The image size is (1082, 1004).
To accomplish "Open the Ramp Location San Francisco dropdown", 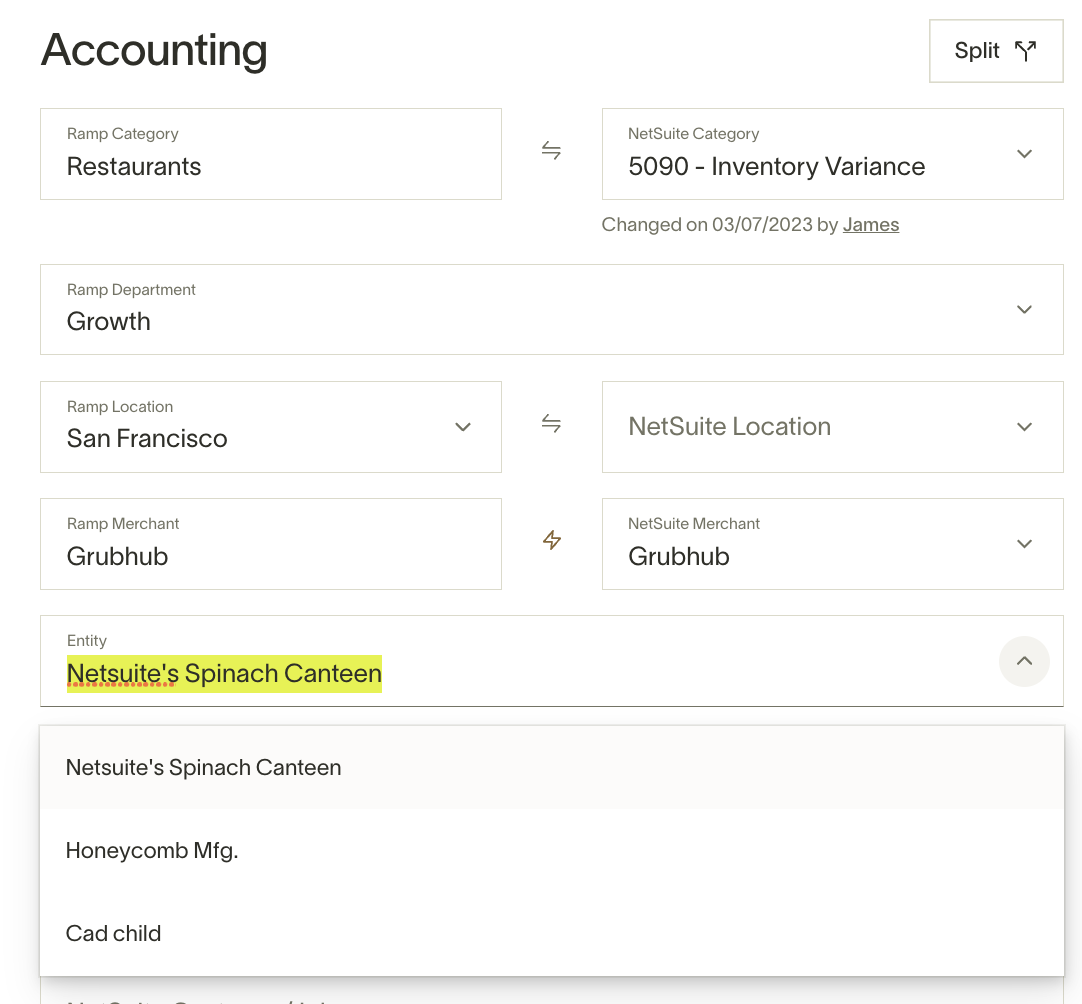I will point(270,427).
